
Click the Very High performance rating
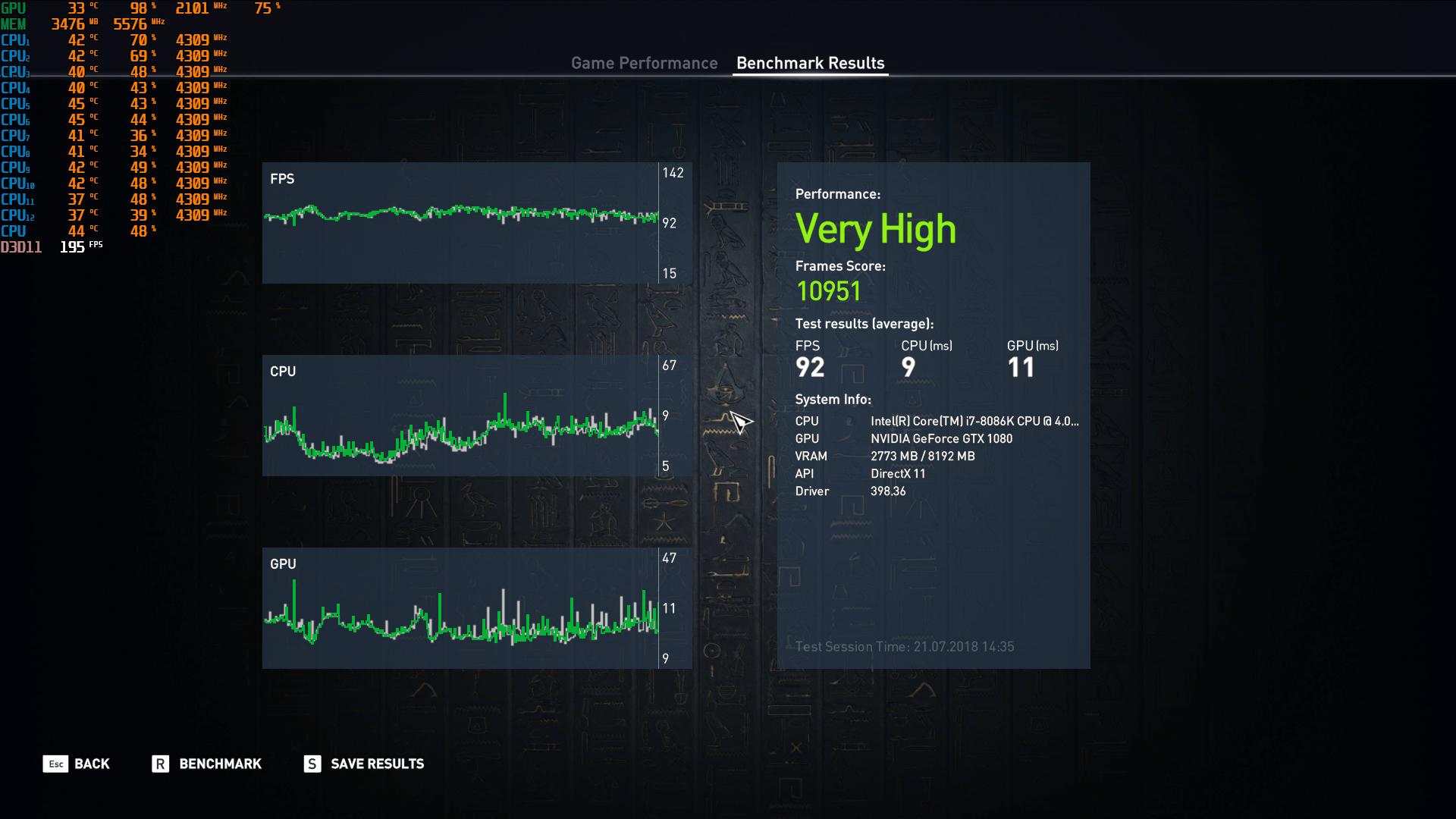click(875, 229)
